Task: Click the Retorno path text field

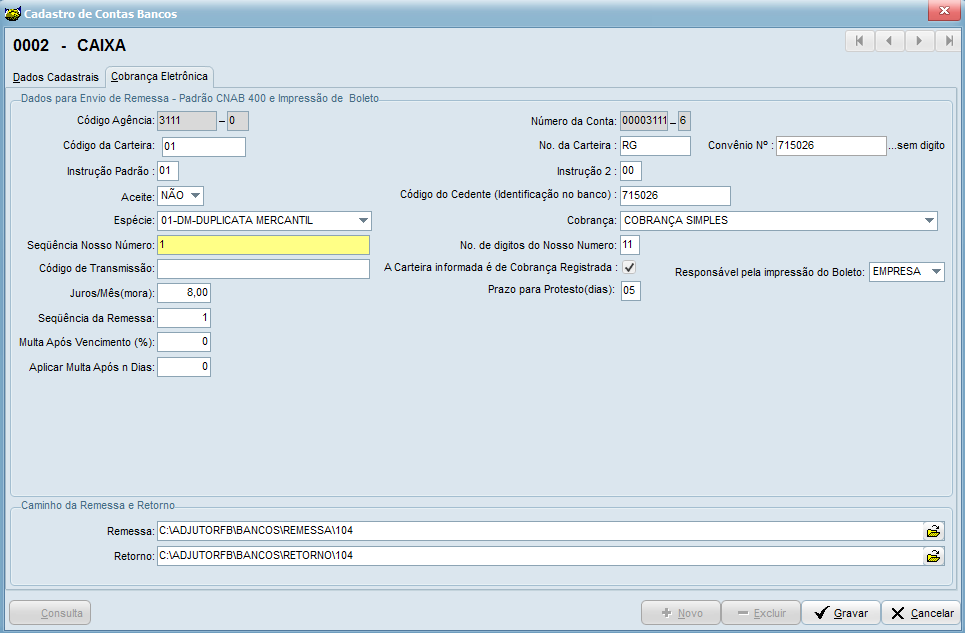Action: point(540,556)
